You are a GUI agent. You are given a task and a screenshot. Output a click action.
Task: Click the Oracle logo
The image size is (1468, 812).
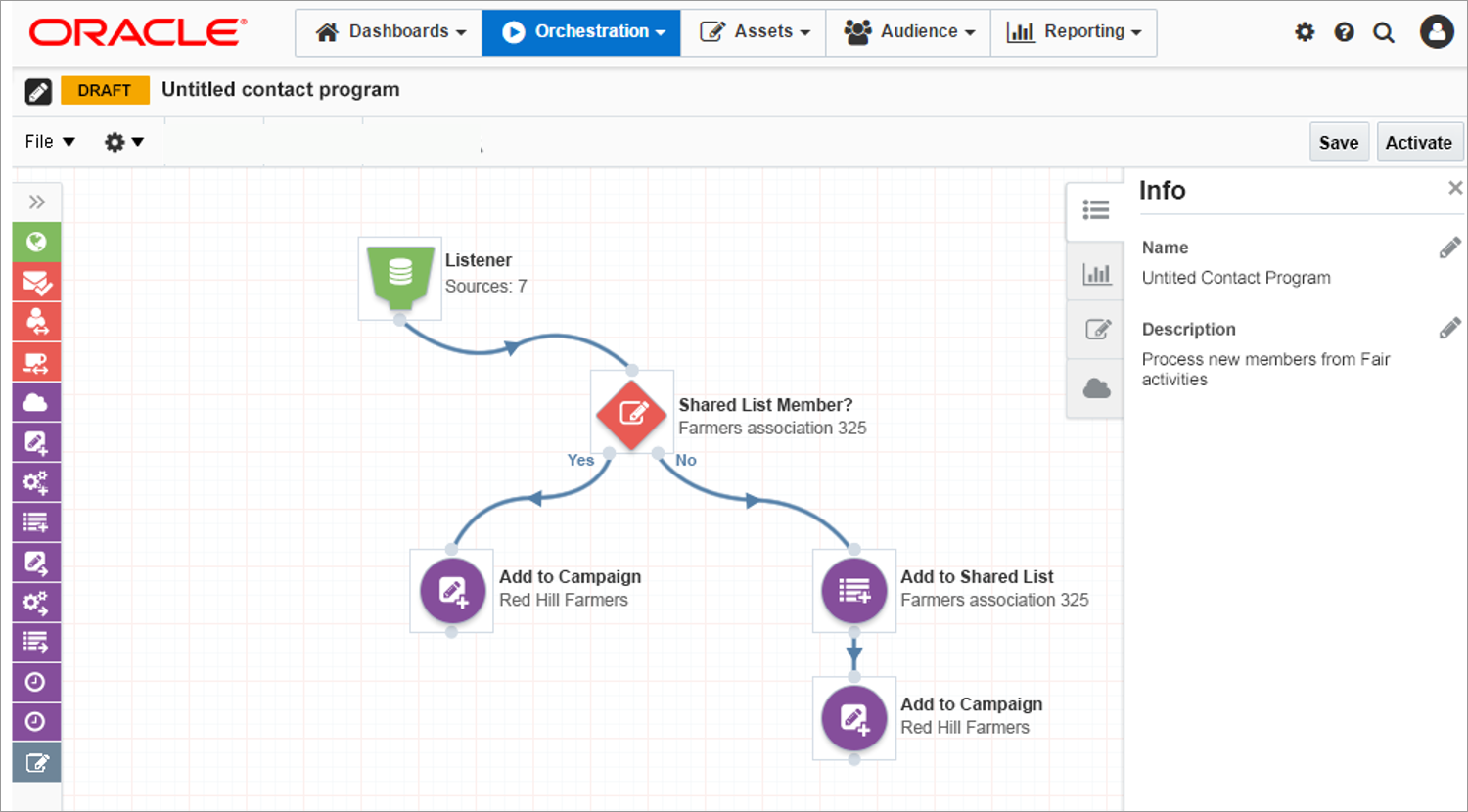tap(138, 33)
